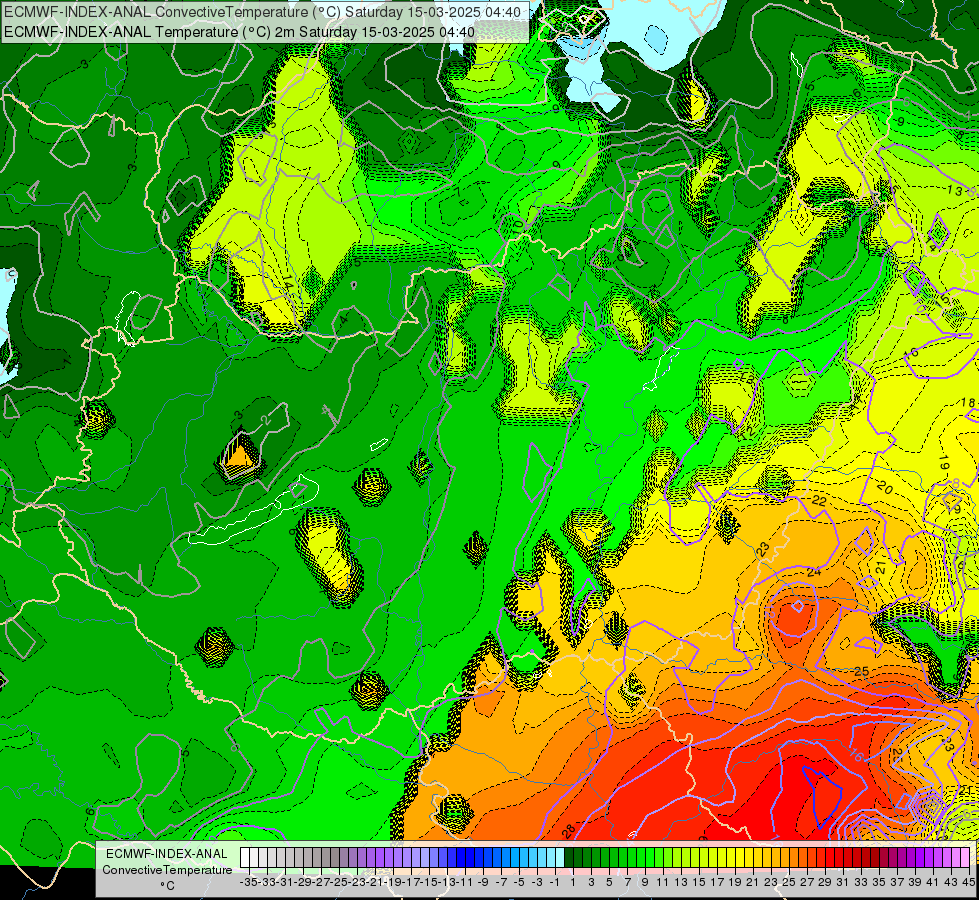Click the '35' value on the legend scale
Screen dimensions: 979x900
pyautogui.click(x=879, y=883)
